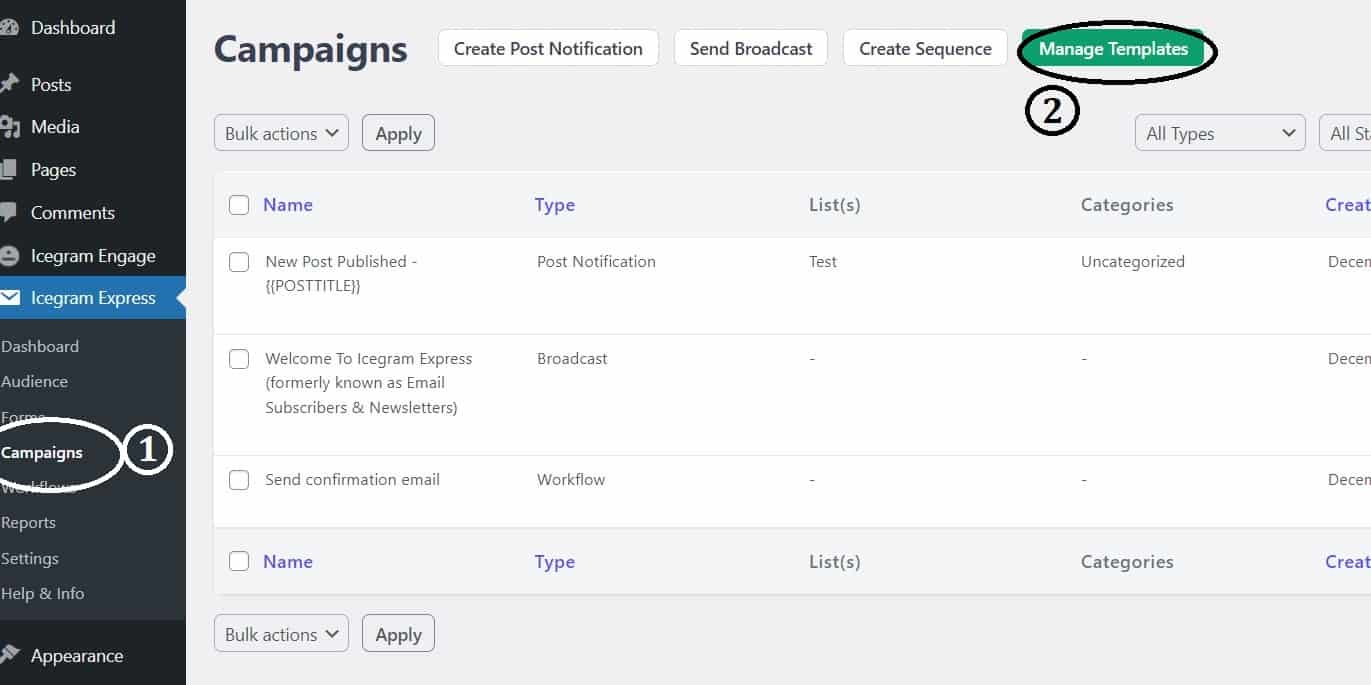Sort by Type column header
This screenshot has height=685, width=1371.
coord(555,205)
